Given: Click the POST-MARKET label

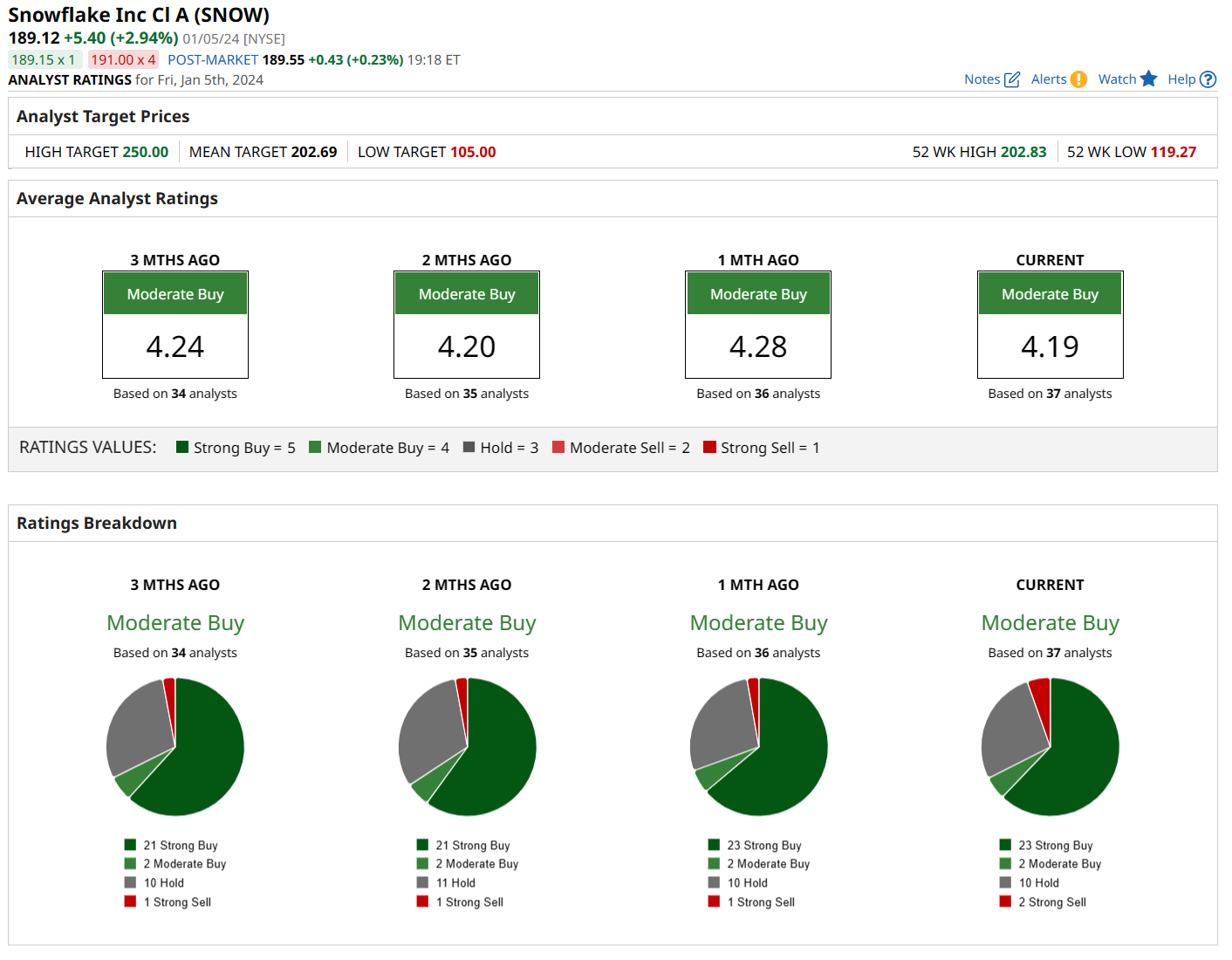Looking at the screenshot, I should tap(213, 59).
